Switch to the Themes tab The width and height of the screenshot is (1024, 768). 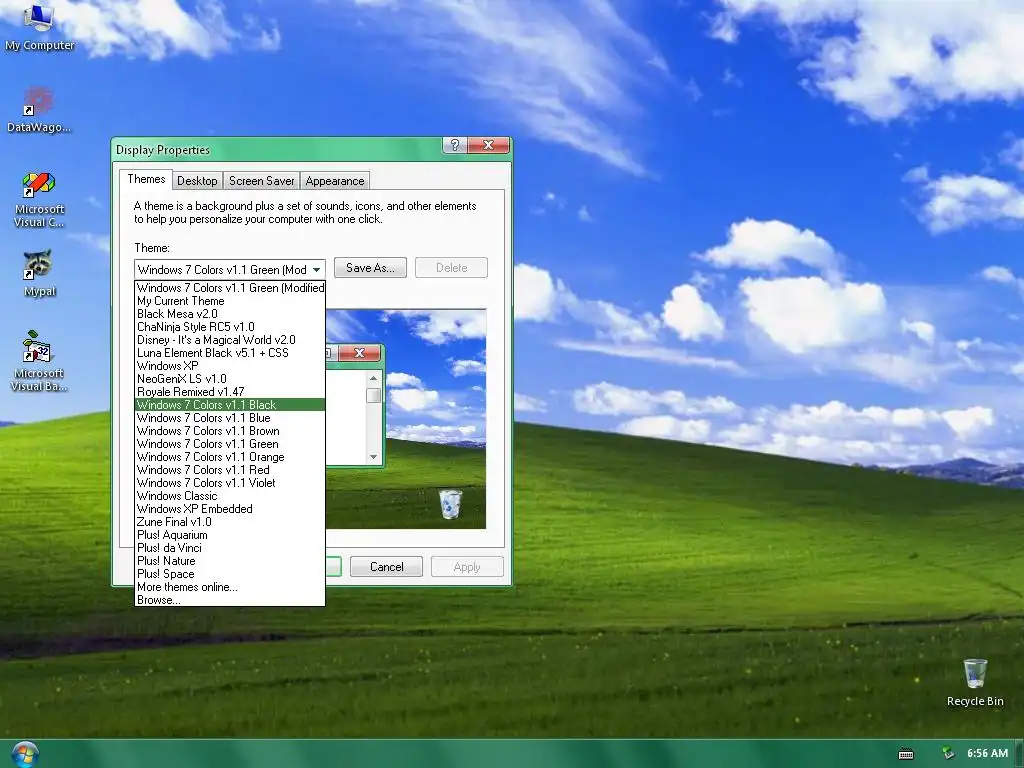146,180
